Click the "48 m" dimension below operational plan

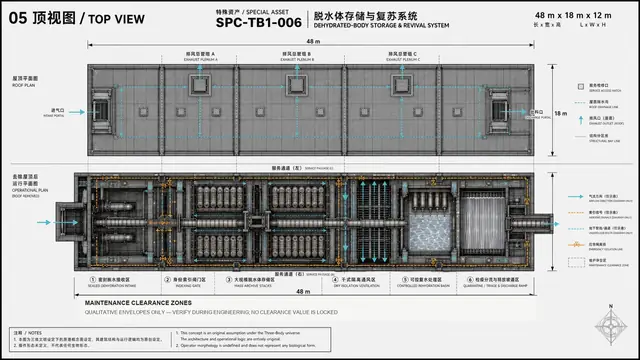pos(303,291)
